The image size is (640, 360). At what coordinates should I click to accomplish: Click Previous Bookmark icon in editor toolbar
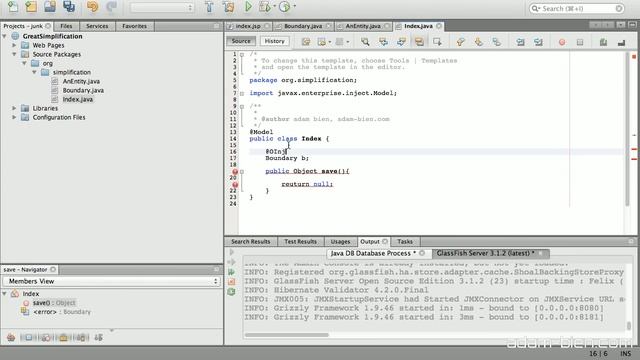pos(460,42)
